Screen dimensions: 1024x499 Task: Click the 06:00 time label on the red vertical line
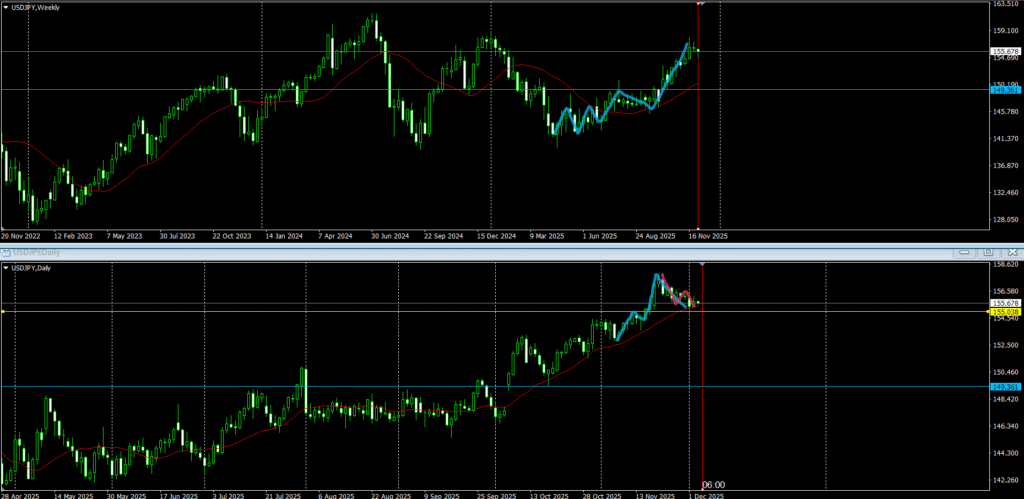[713, 484]
